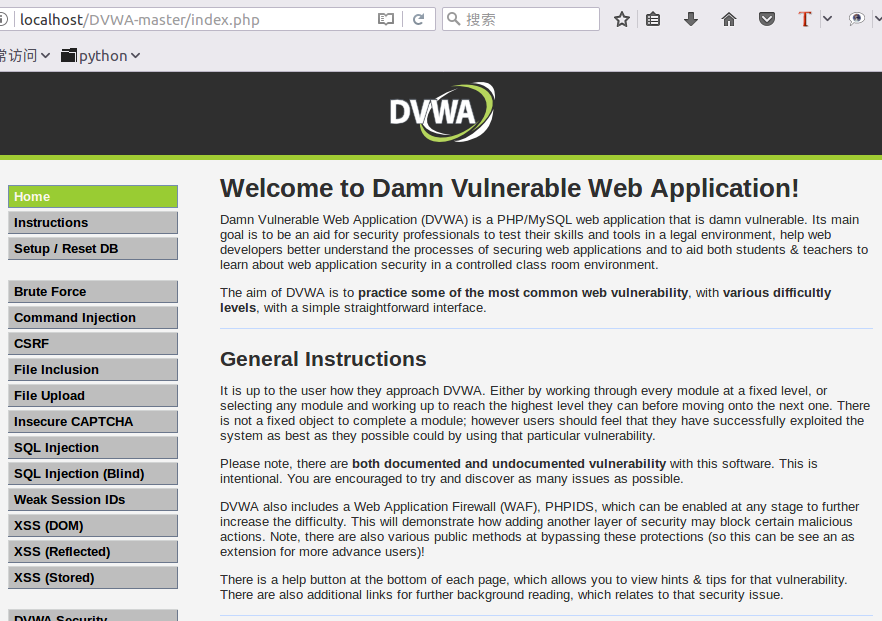
Task: Click the General Instructions heading
Action: [323, 359]
